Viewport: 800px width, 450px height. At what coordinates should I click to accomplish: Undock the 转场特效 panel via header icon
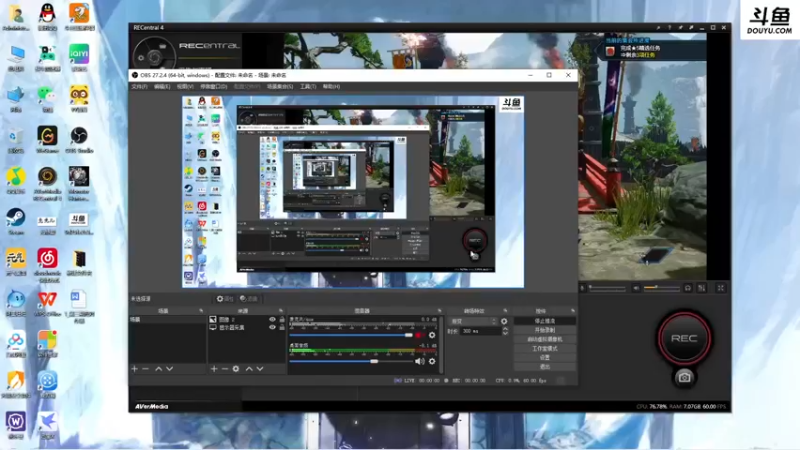click(x=505, y=311)
